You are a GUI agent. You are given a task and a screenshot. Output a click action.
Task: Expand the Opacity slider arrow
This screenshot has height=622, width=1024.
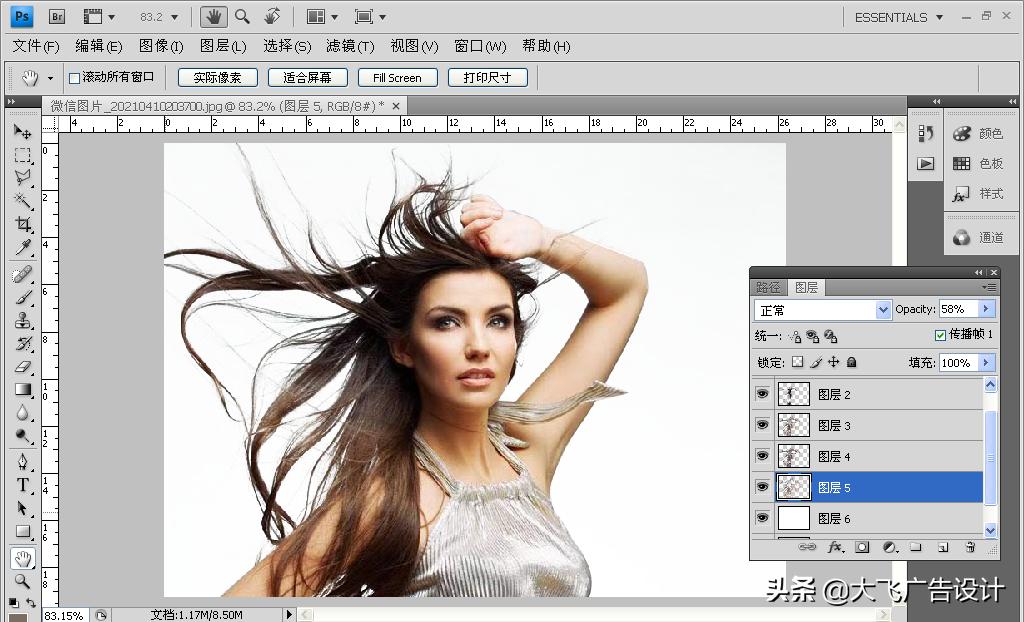[x=987, y=310]
